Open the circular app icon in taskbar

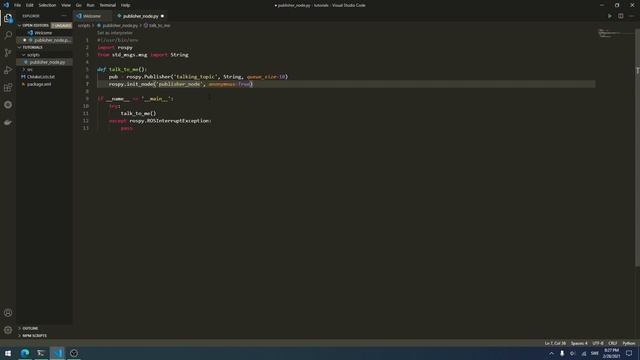coord(73,353)
